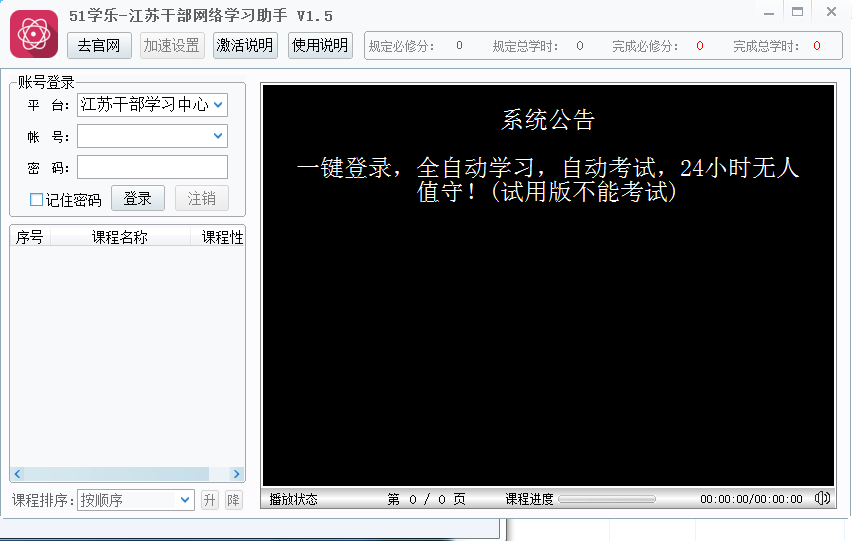Click the 降 move-down button

[x=234, y=500]
